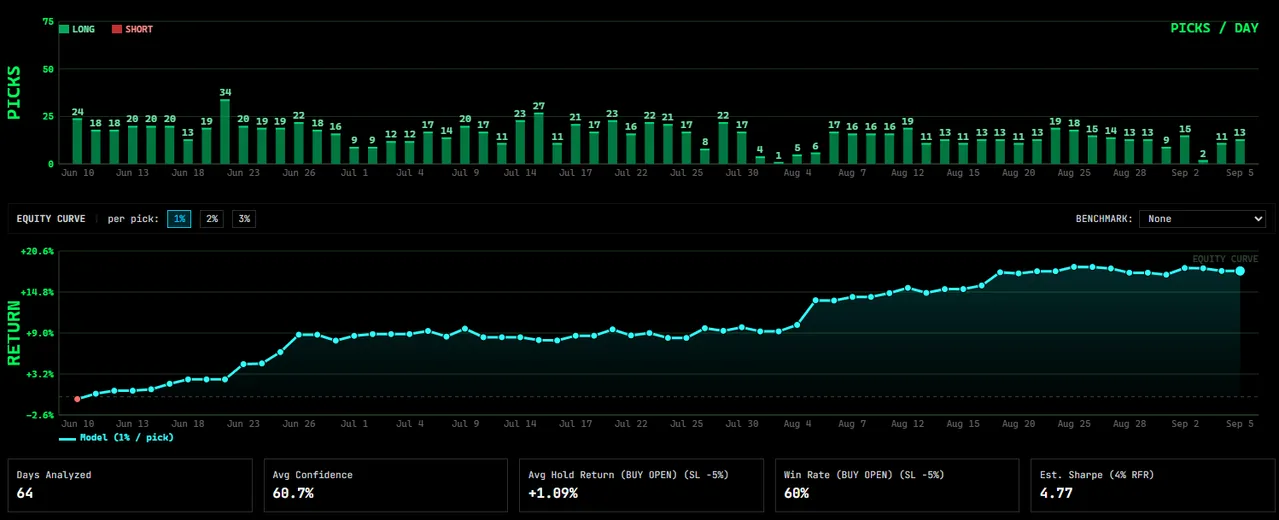Click the Aug 25 label on picks chart
The image size is (1279, 520).
(x=1074, y=173)
